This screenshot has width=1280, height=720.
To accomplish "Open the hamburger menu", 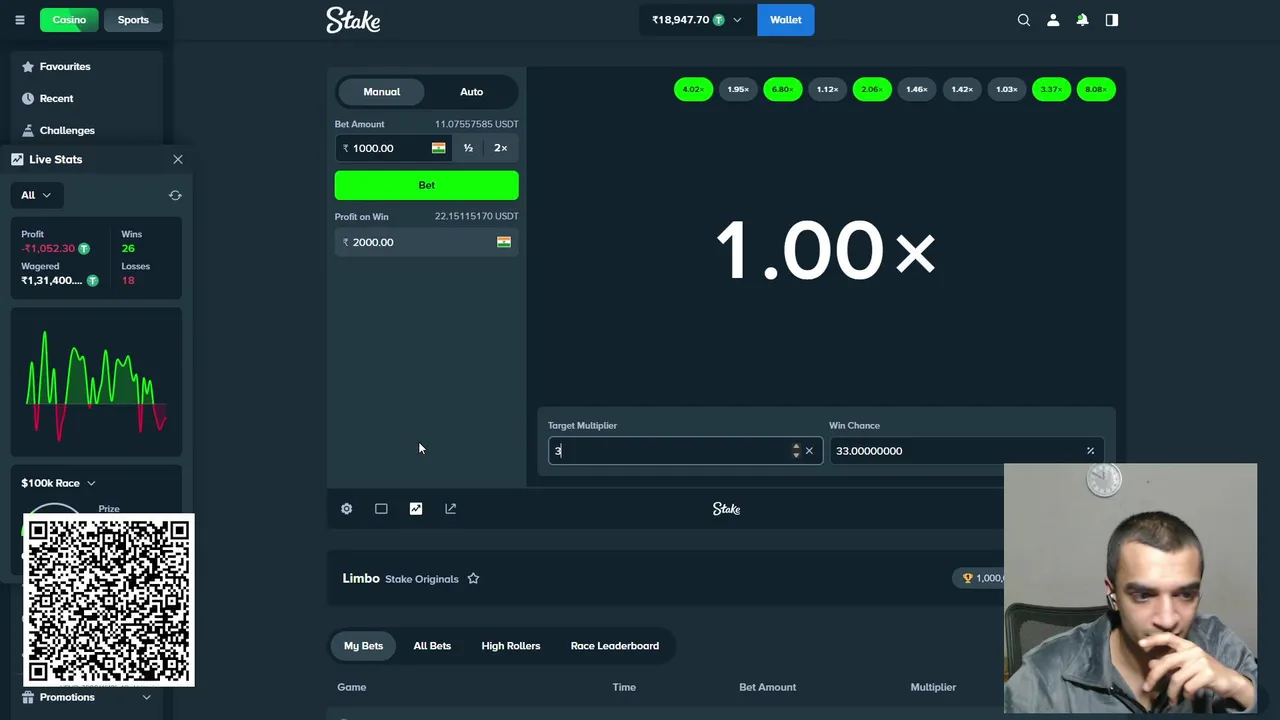I will [19, 20].
